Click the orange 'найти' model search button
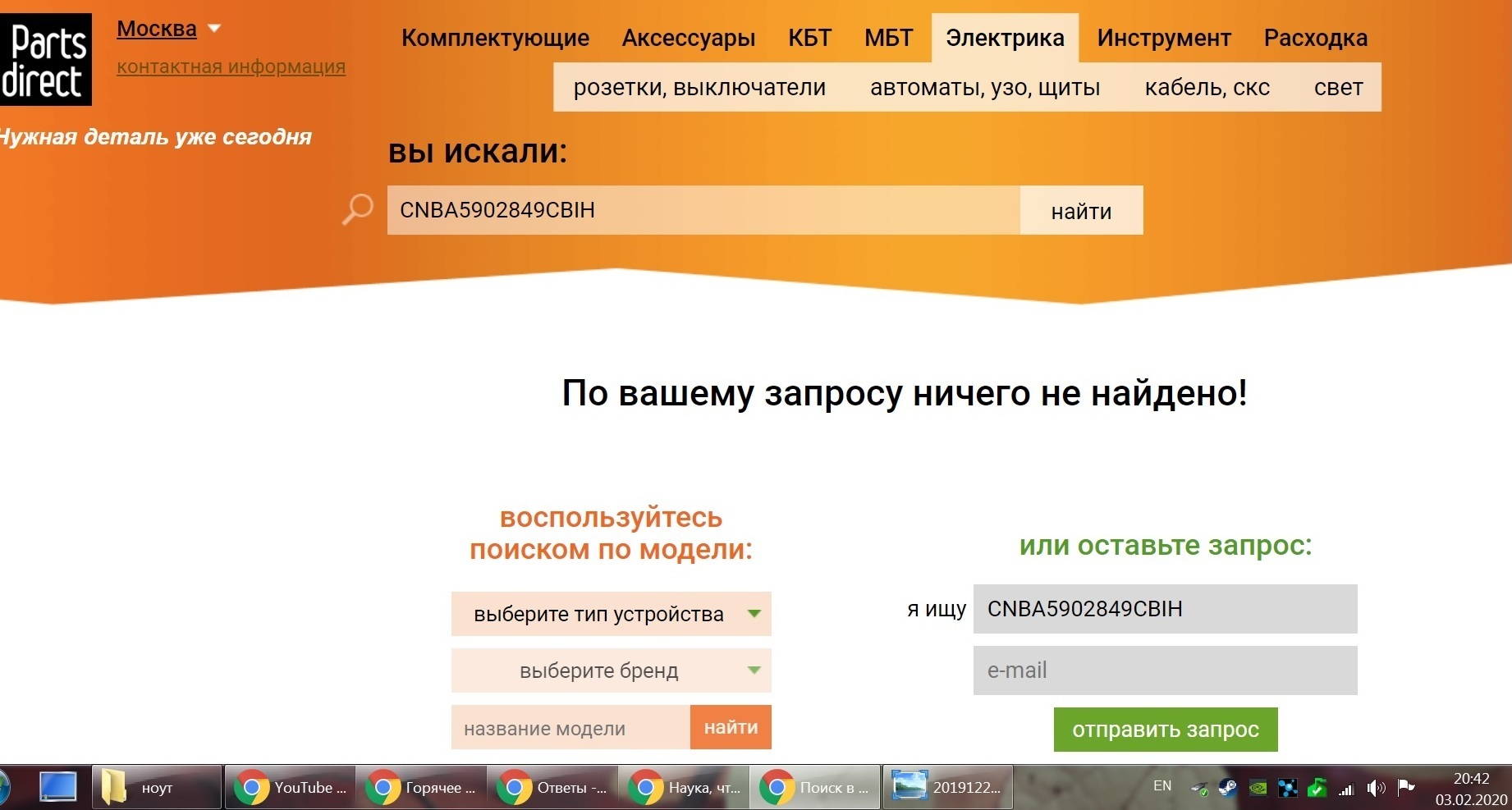 pyautogui.click(x=731, y=727)
